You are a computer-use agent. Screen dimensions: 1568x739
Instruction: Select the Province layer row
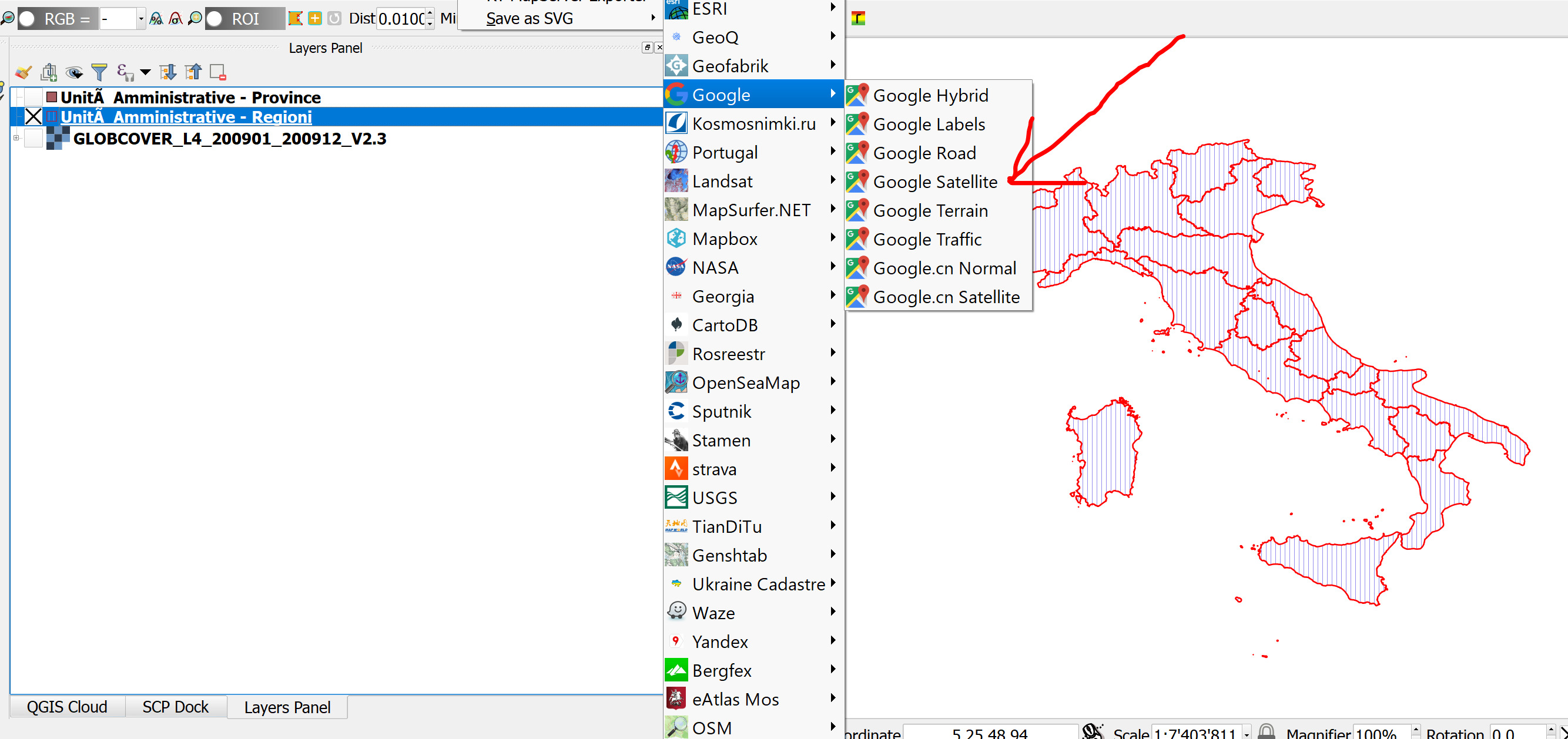336,97
